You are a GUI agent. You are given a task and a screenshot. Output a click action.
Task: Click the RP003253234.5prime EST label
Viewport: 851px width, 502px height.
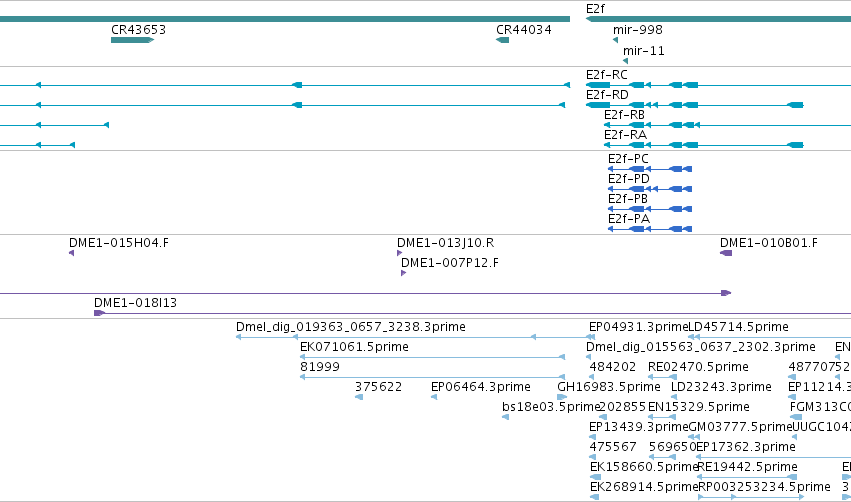point(764,487)
